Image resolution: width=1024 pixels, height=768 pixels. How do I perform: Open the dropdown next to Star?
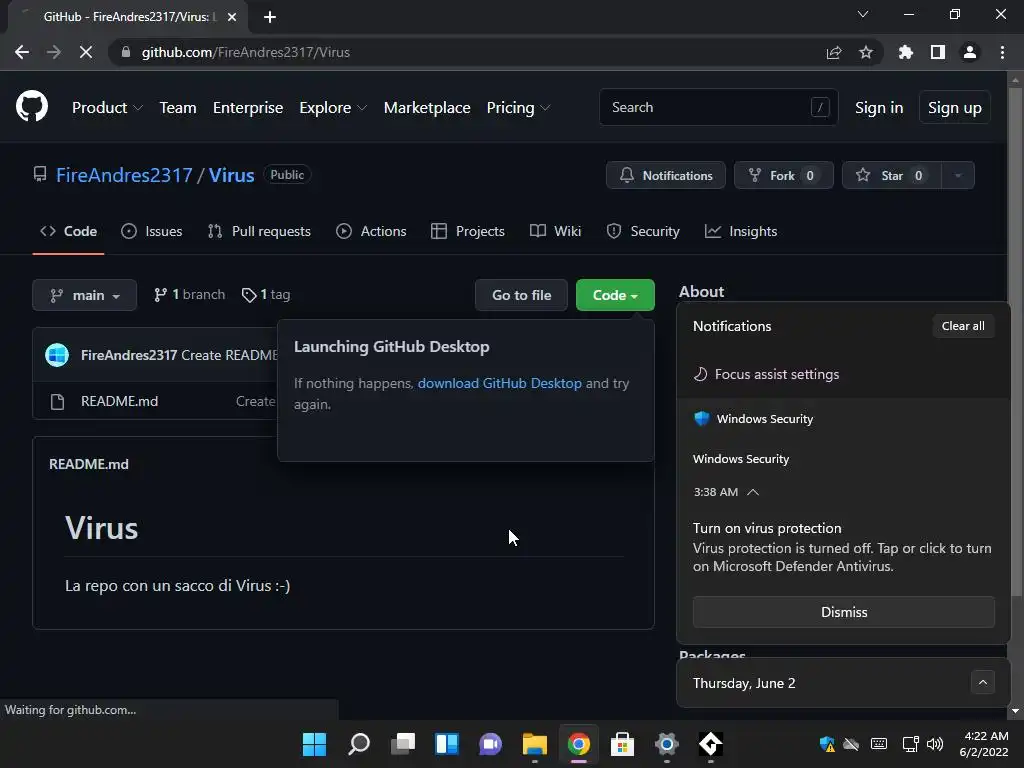click(x=958, y=175)
